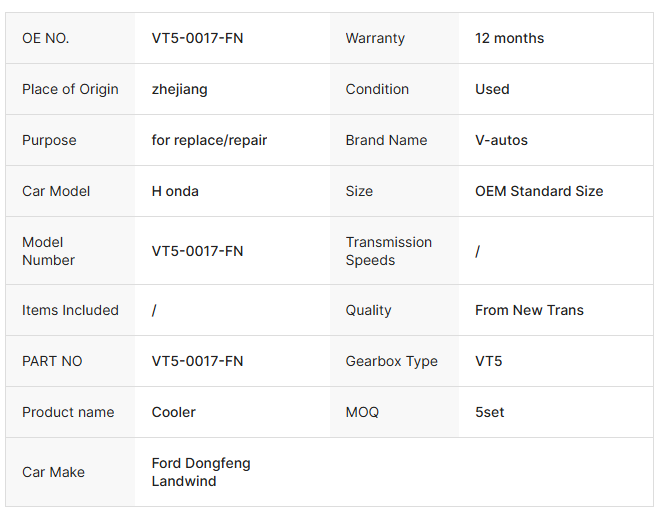Select the Ford Dongfeng Landwind car make text

[x=201, y=472]
